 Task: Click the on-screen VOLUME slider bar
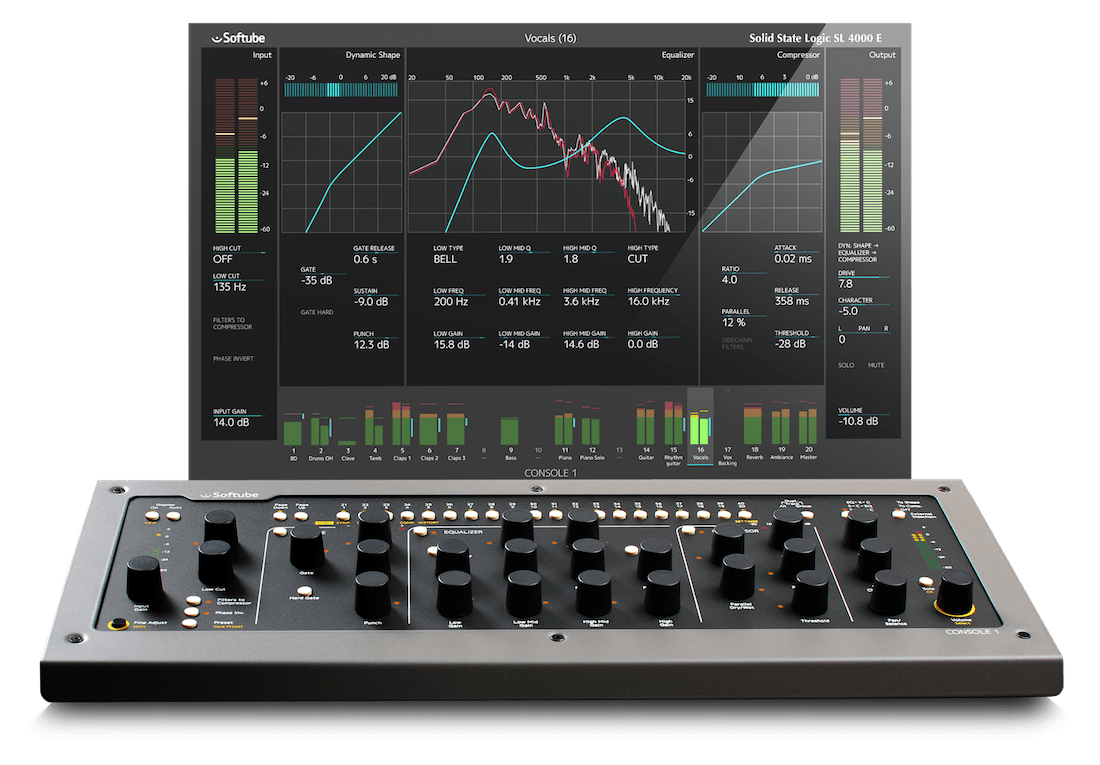864,415
